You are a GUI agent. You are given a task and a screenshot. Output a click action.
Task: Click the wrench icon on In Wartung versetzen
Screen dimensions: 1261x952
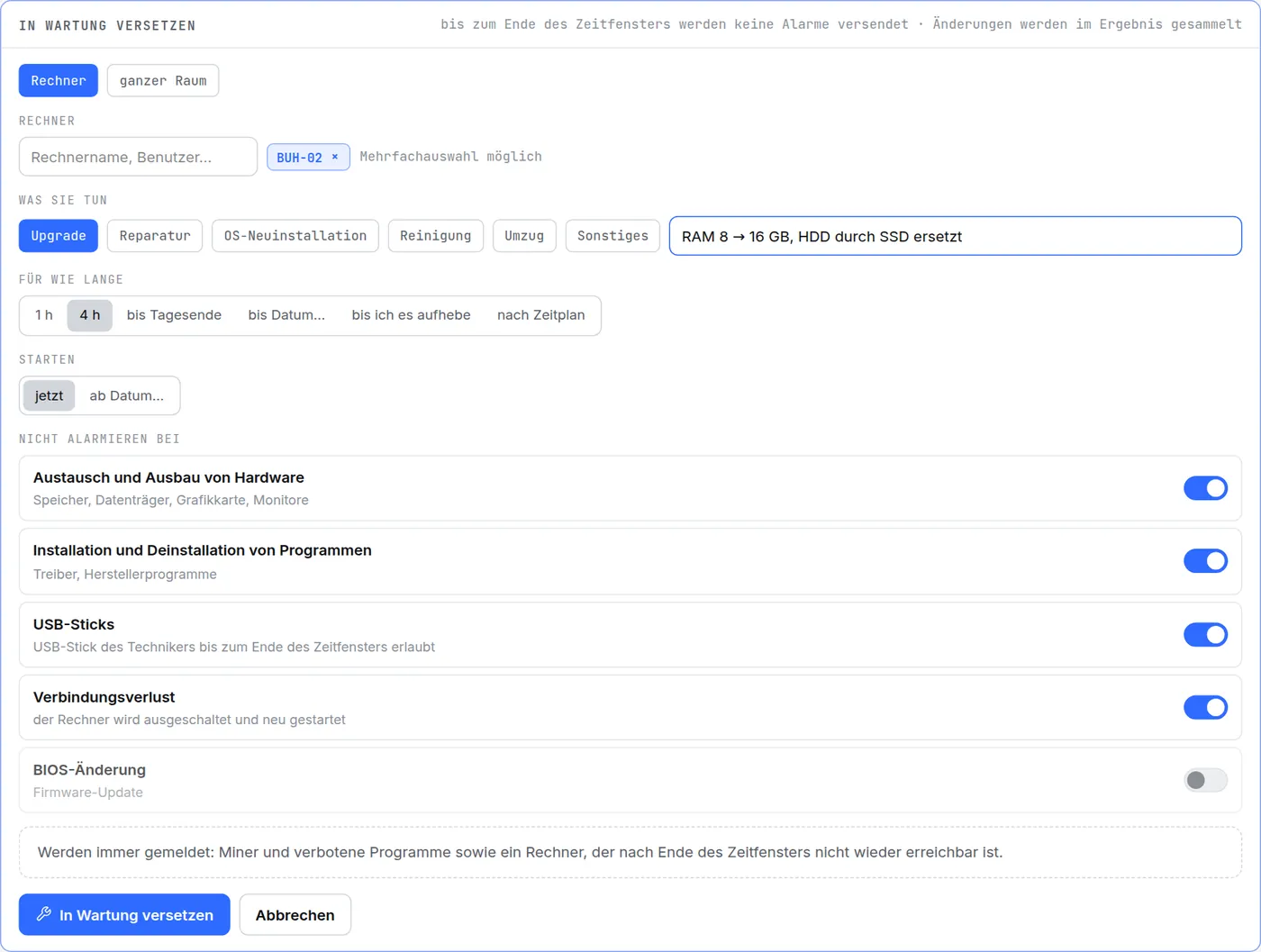coord(43,914)
